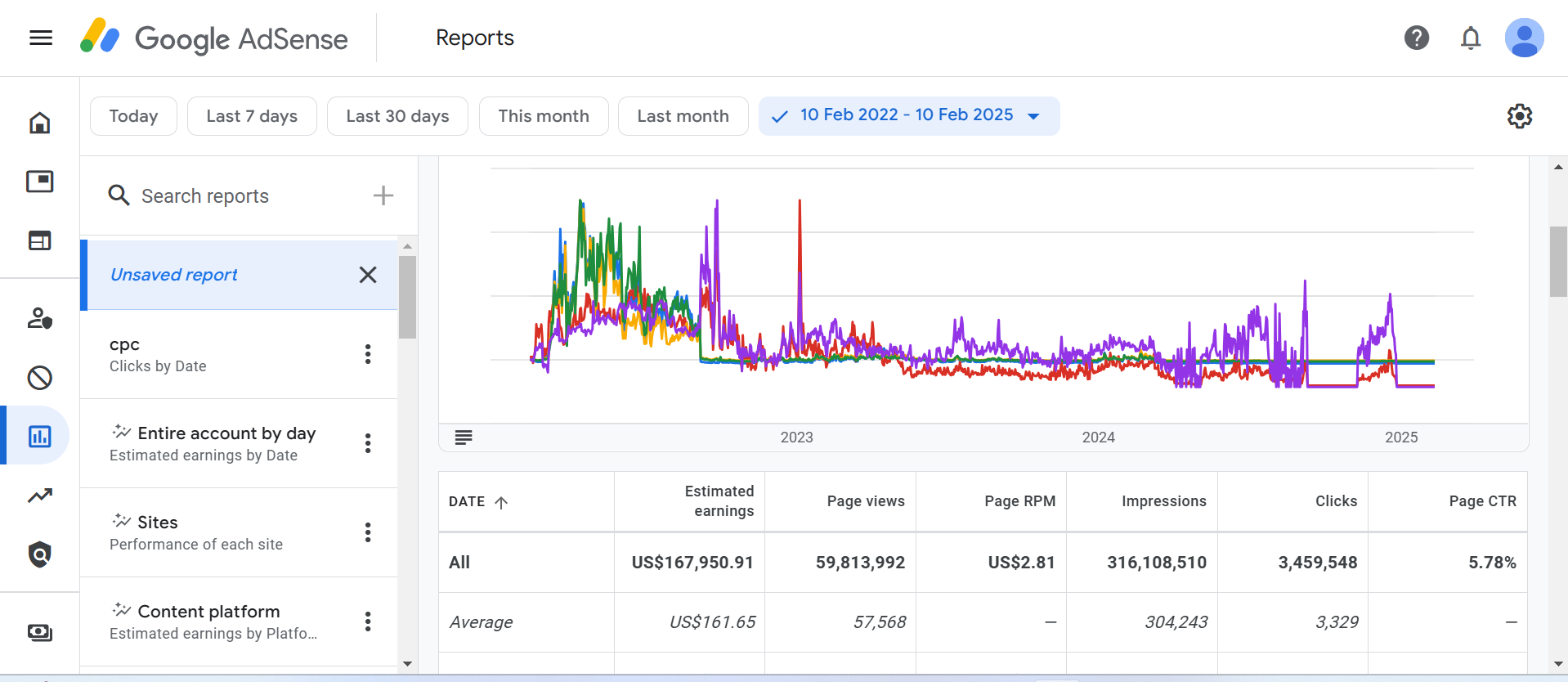
Task: Open options for Entire account by day
Action: 368,443
